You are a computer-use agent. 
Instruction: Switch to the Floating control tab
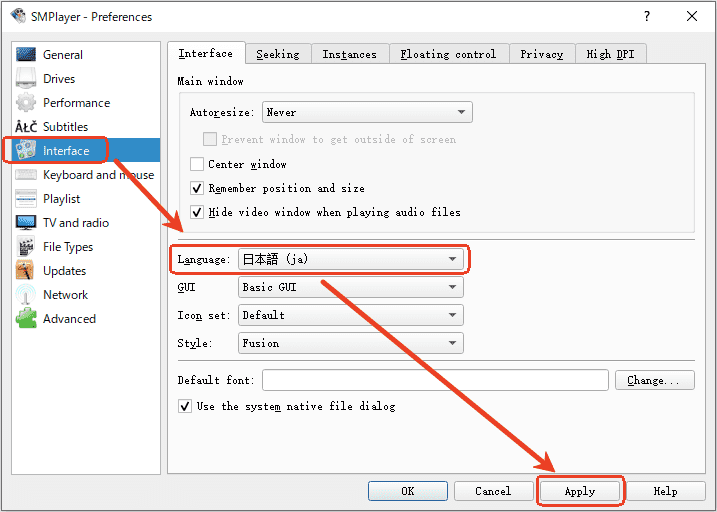(449, 54)
